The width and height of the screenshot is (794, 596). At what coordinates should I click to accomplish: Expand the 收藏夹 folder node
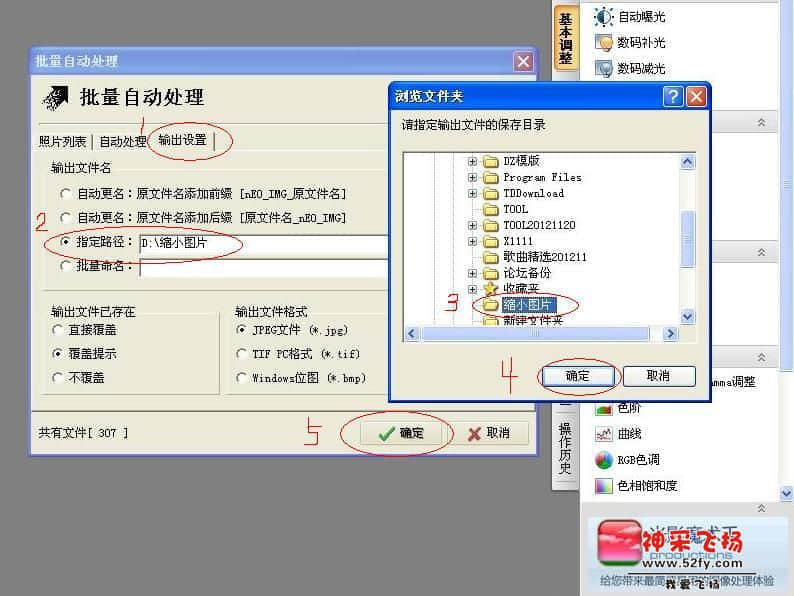472,289
